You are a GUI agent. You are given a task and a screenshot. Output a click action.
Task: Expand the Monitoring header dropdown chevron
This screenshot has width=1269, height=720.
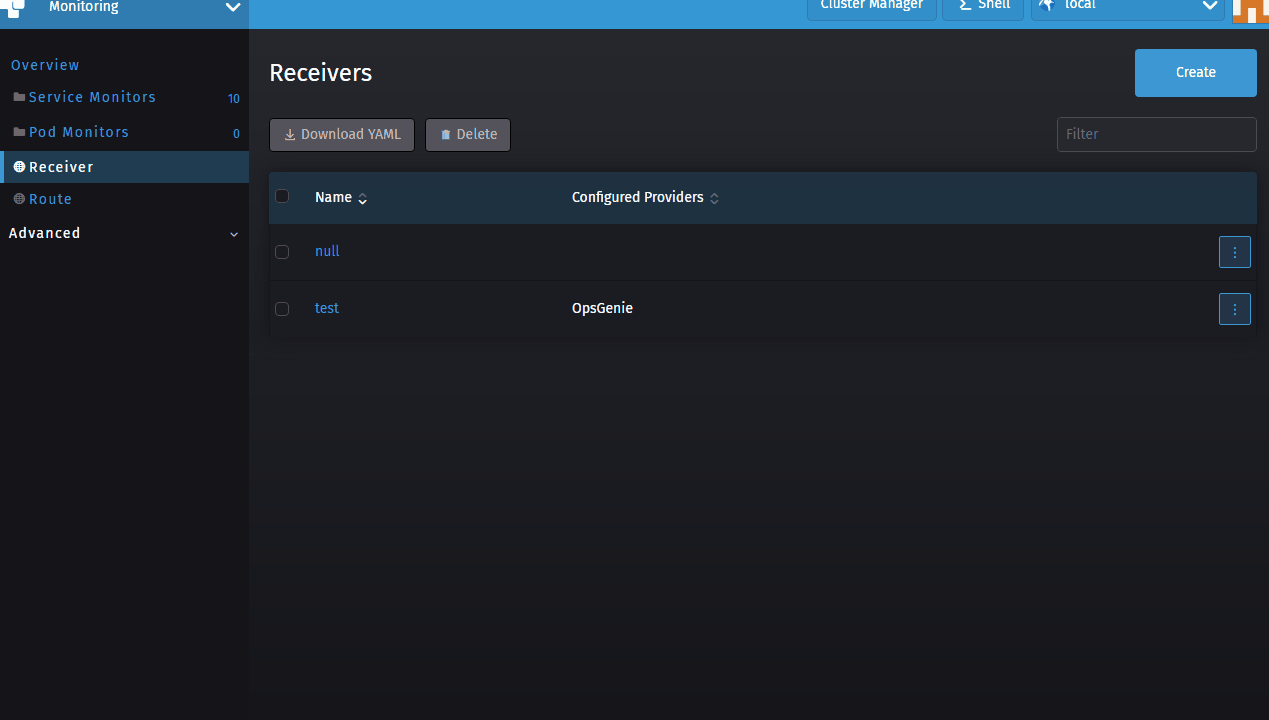point(233,7)
